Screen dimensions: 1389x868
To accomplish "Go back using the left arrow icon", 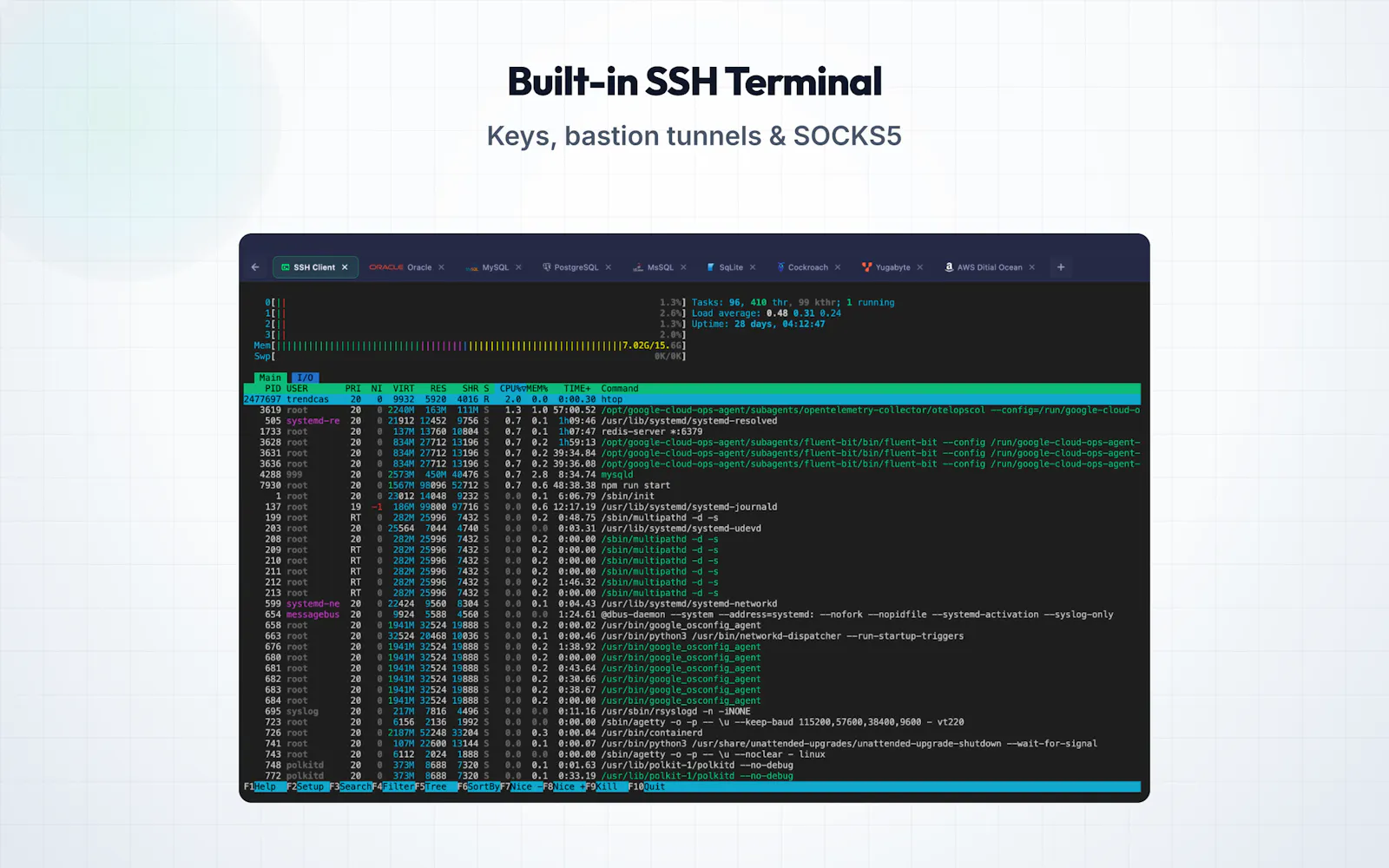I will point(255,267).
